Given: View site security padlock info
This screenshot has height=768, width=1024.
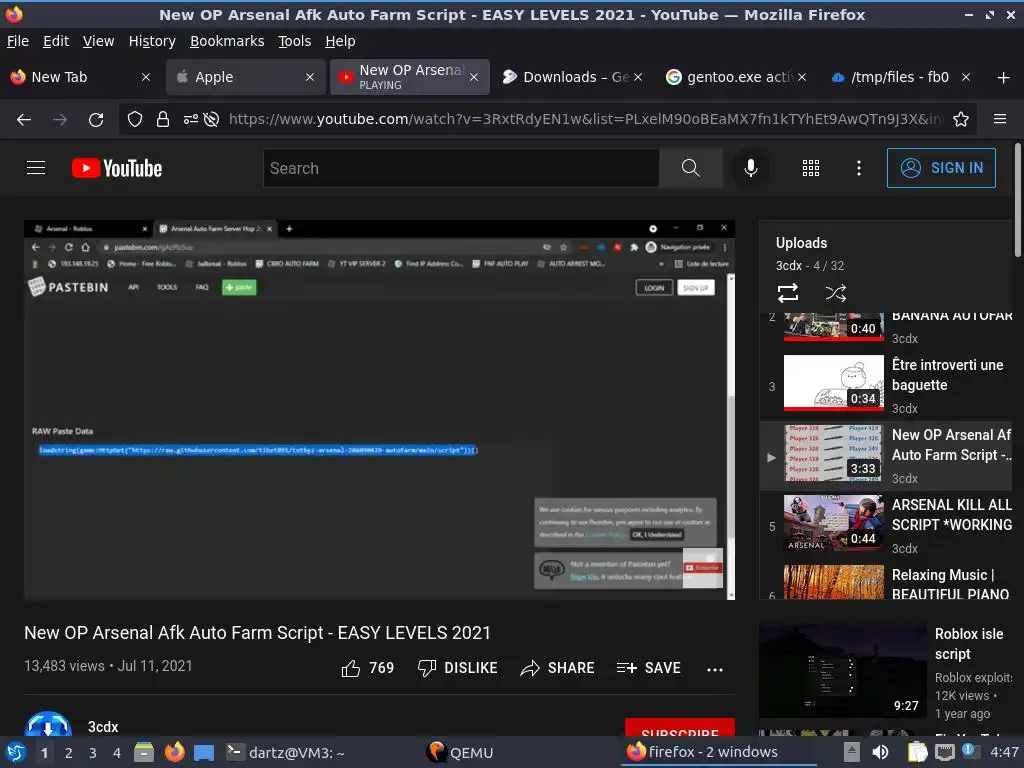Looking at the screenshot, I should tap(163, 120).
